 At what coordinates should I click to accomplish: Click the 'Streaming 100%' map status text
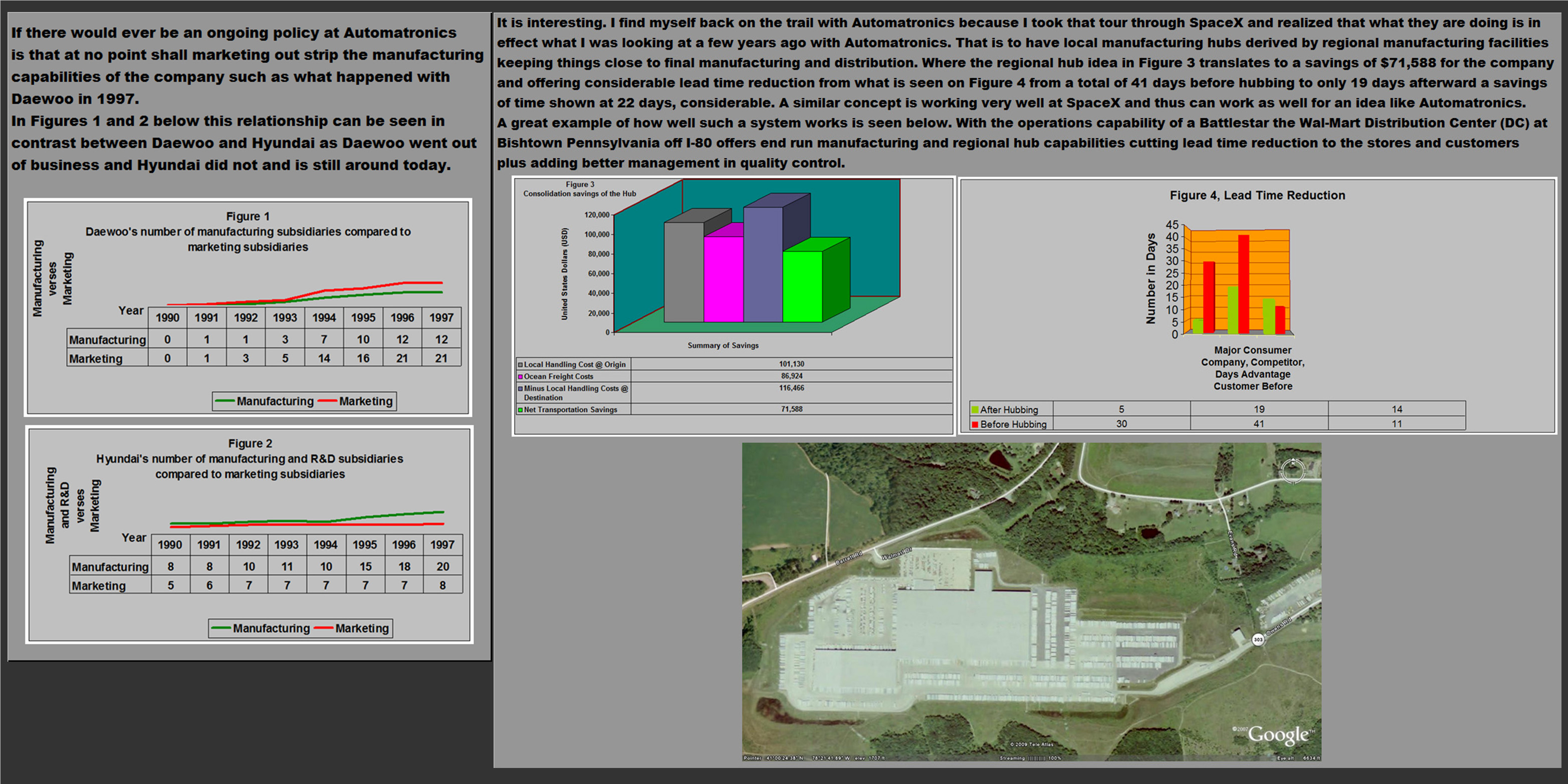(x=1030, y=758)
